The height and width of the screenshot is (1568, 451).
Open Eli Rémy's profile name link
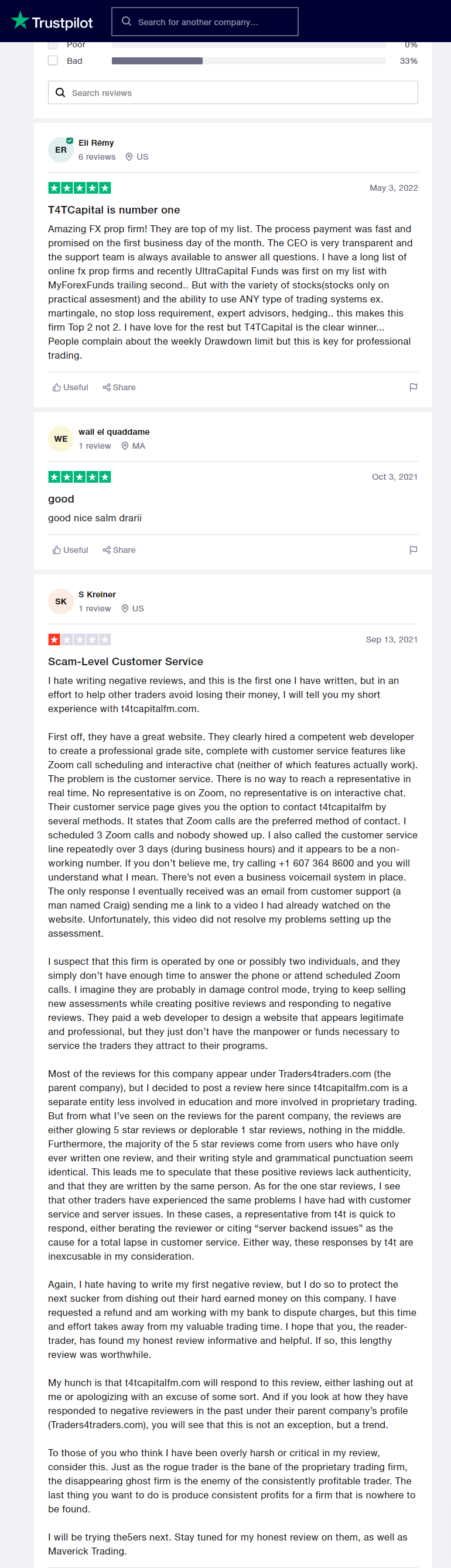pyautogui.click(x=96, y=142)
